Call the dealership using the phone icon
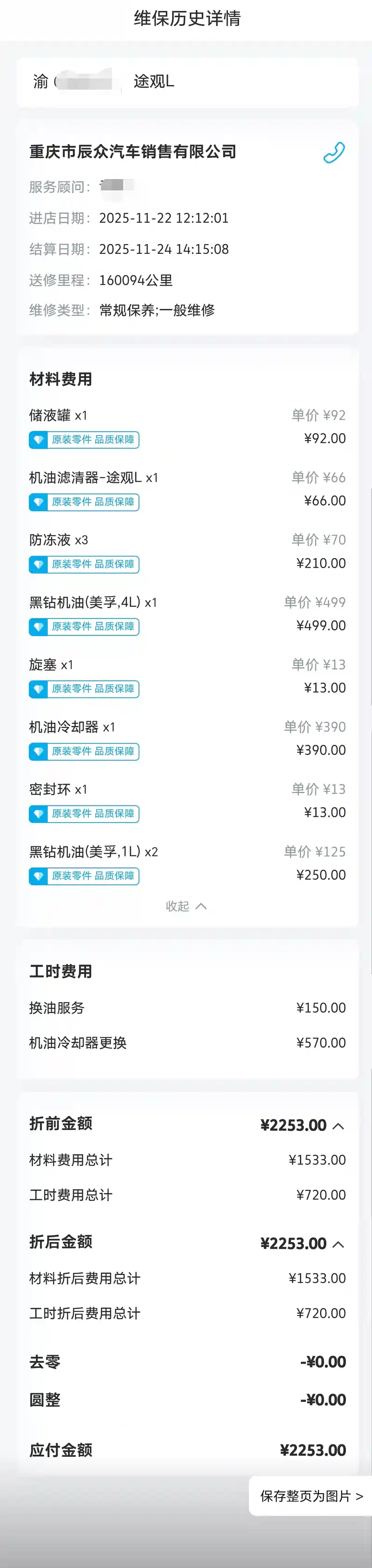The image size is (372, 1568). [x=334, y=152]
